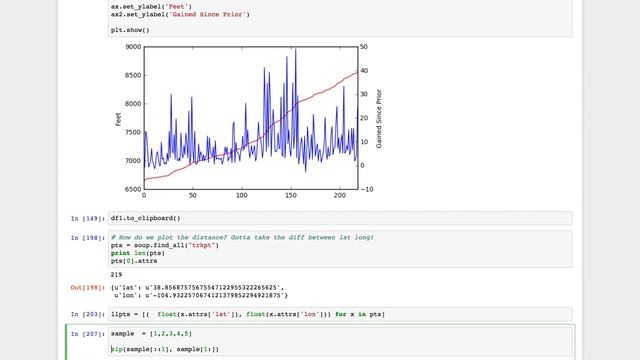Click the -10 right axis tick label

[x=367, y=189]
